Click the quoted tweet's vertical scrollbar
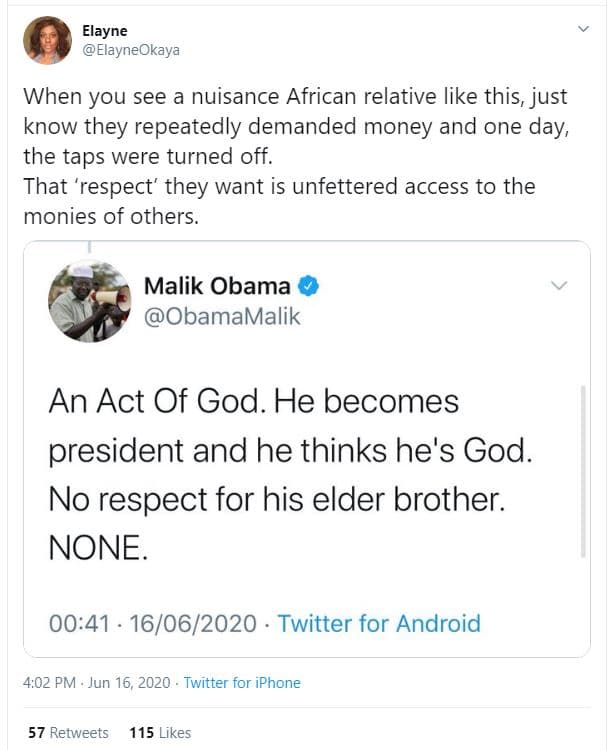Image resolution: width=614 pixels, height=750 pixels. (583, 470)
